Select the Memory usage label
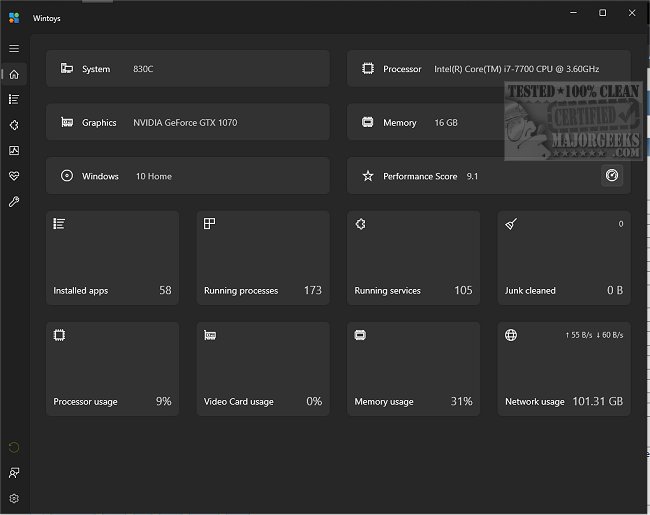Screen dimensions: 650x515 [x=384, y=402]
